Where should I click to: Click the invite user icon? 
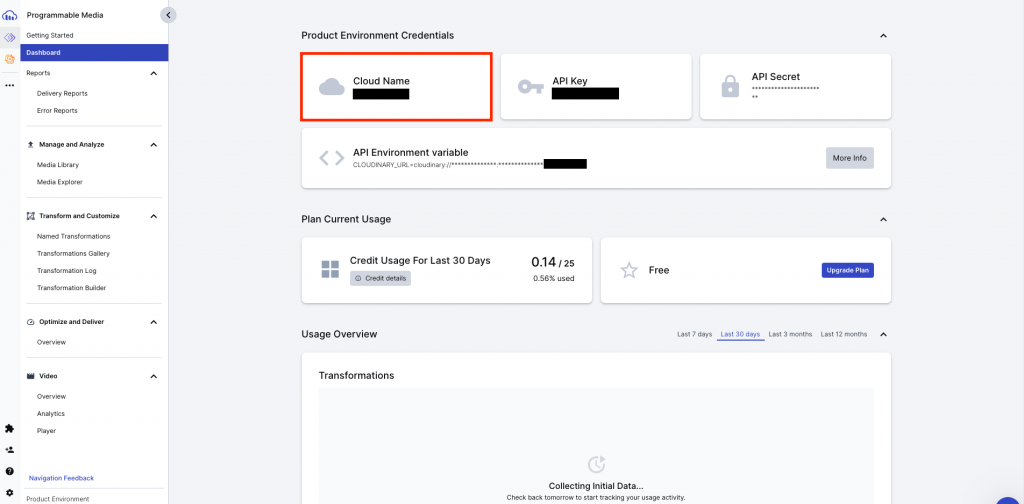(9, 450)
